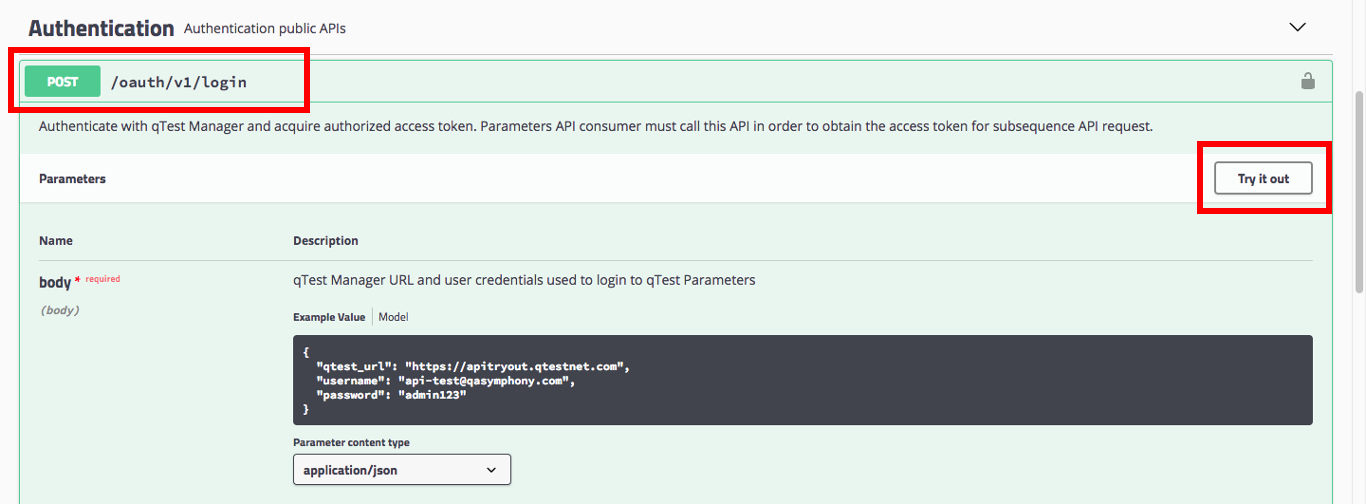Click the arrow on the content type dropdown

tap(491, 469)
